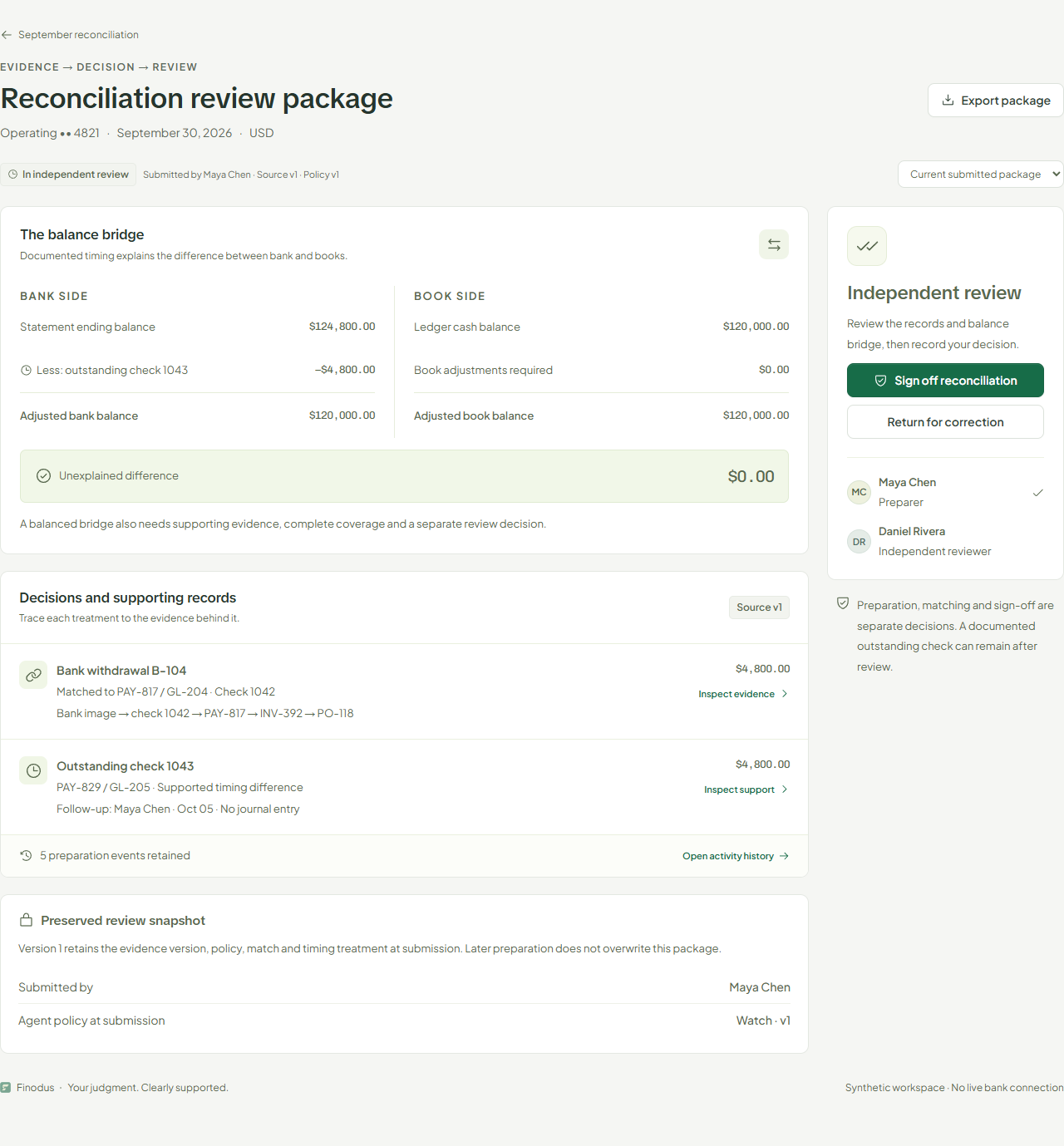Click the arrow after Open activity history

coord(784,856)
